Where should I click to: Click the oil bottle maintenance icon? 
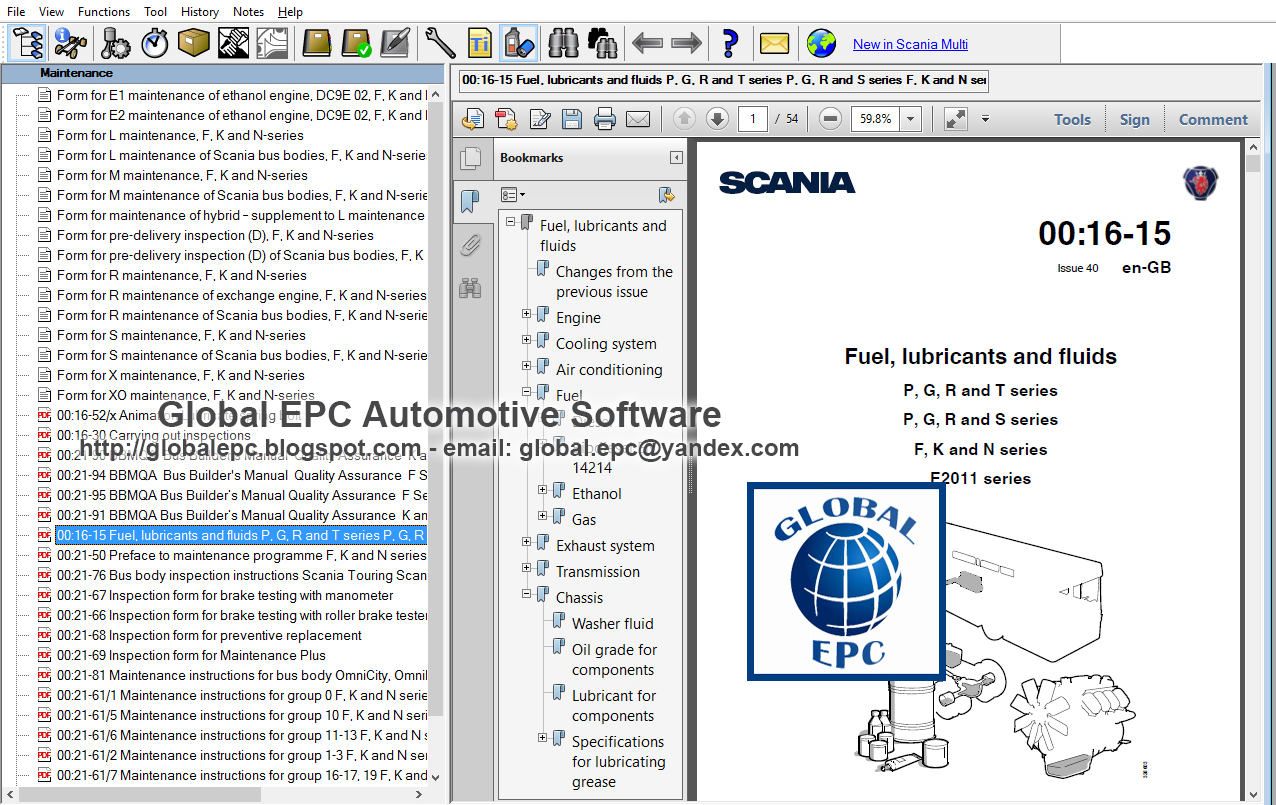tap(518, 44)
